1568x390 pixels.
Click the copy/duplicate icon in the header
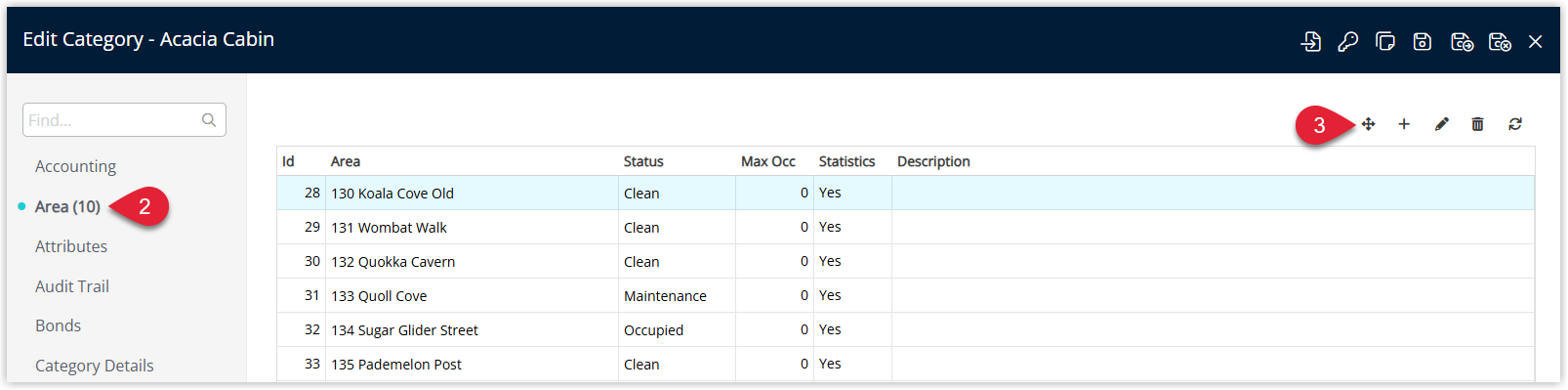coord(1385,41)
